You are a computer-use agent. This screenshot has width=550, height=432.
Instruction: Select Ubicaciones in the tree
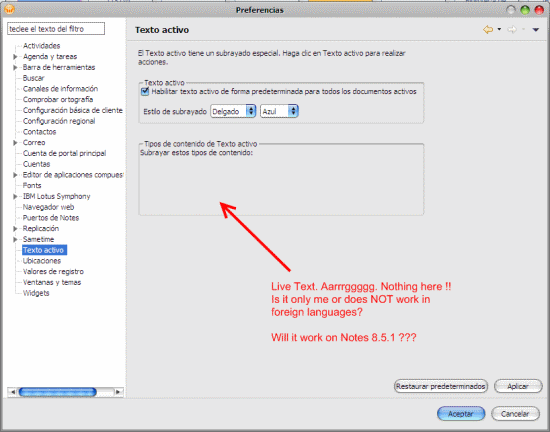point(42,261)
